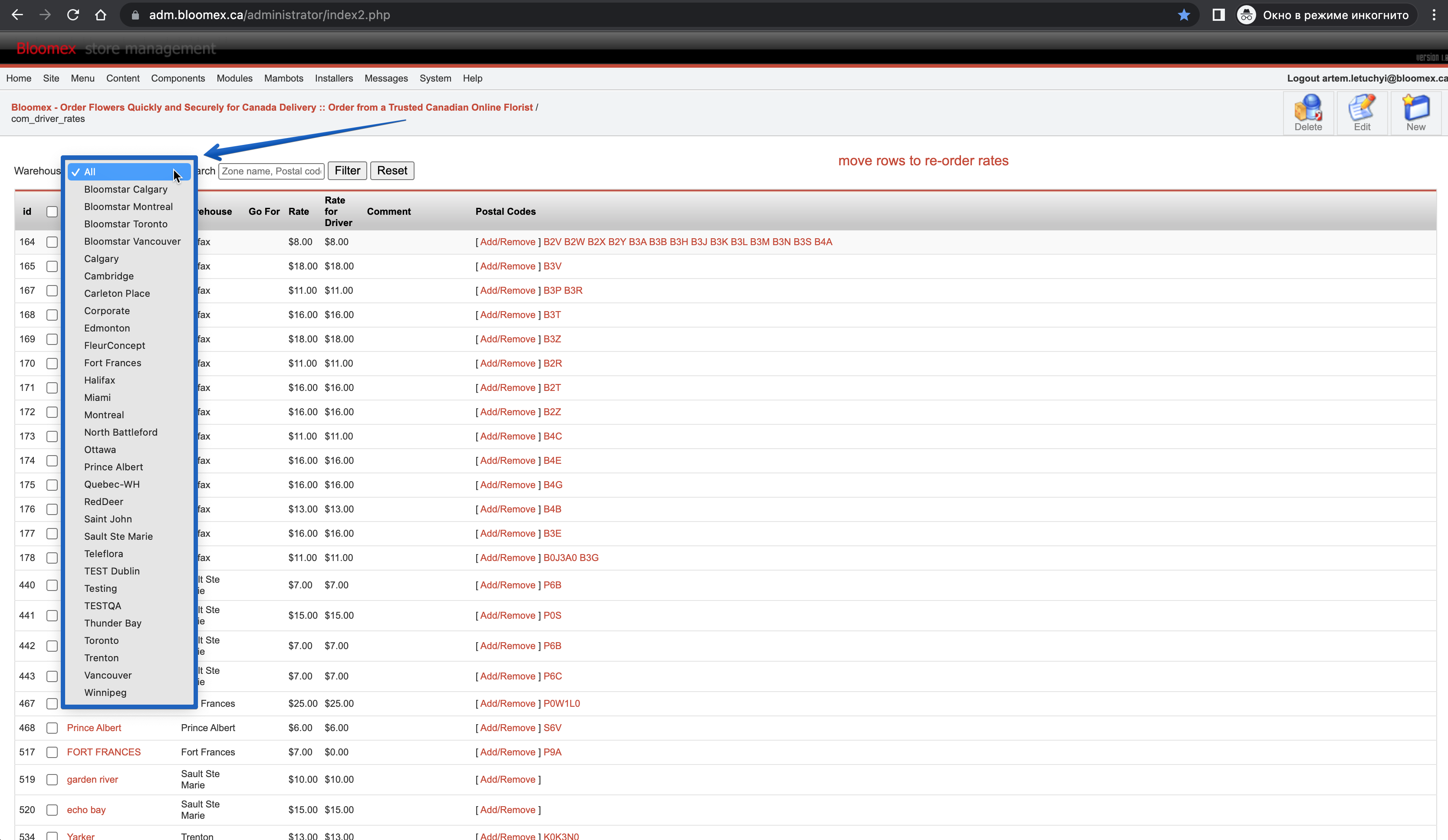Check the checkbox for Prince Albert row 468
The width and height of the screenshot is (1448, 840).
tap(52, 728)
